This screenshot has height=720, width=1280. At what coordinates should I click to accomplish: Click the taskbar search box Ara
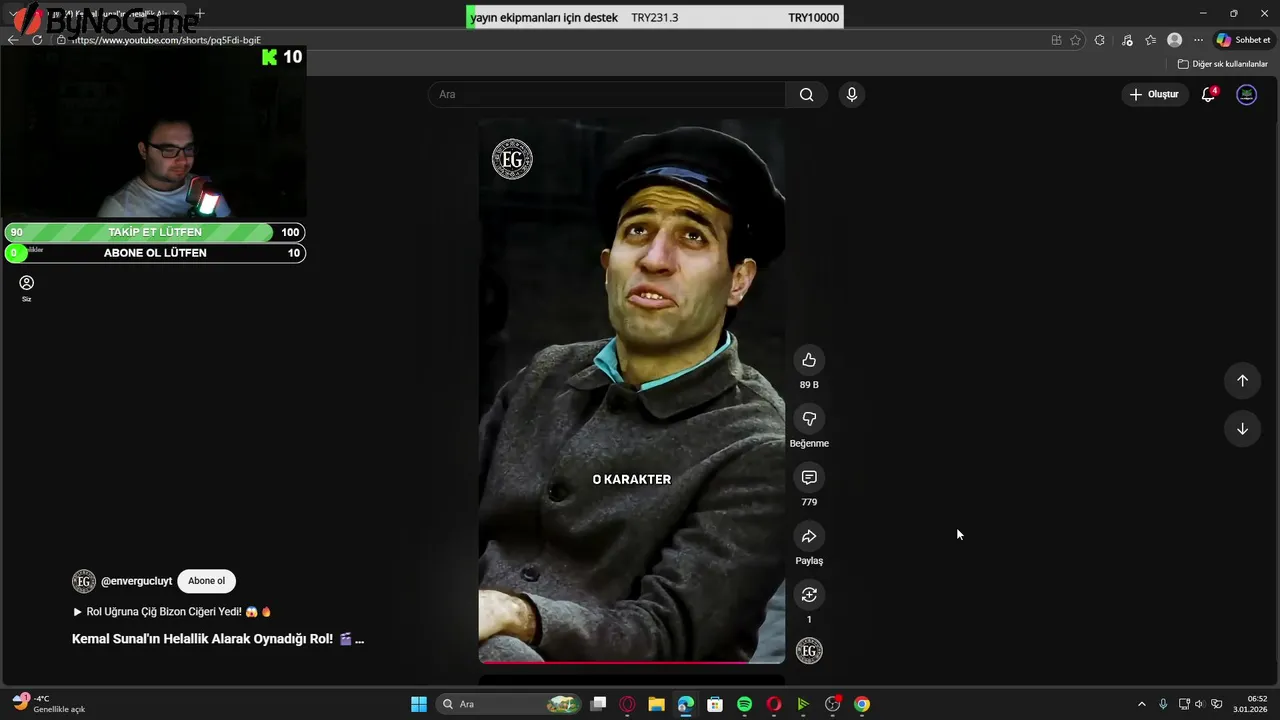click(x=510, y=704)
